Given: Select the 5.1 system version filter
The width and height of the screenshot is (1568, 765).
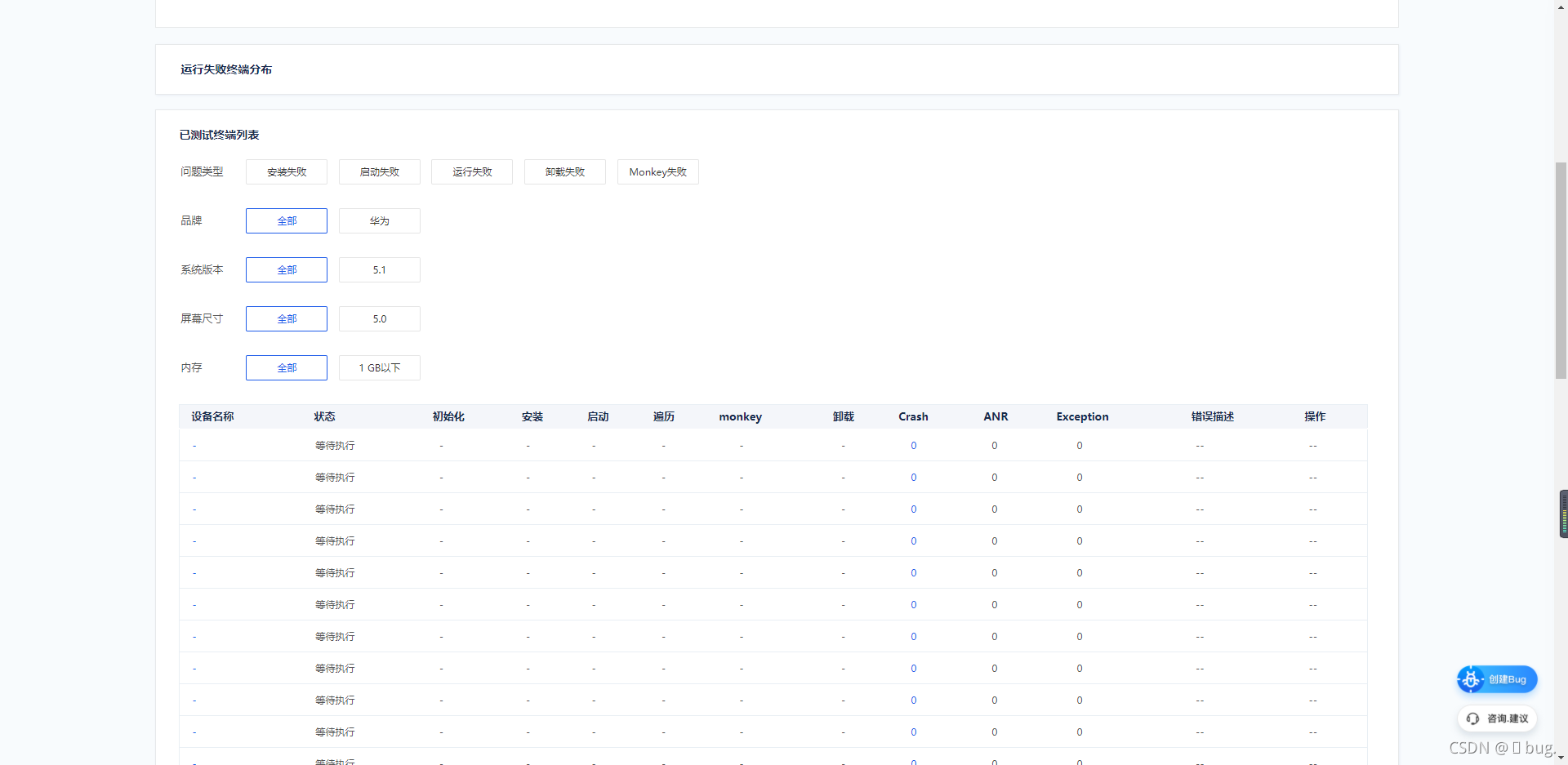Looking at the screenshot, I should [380, 269].
